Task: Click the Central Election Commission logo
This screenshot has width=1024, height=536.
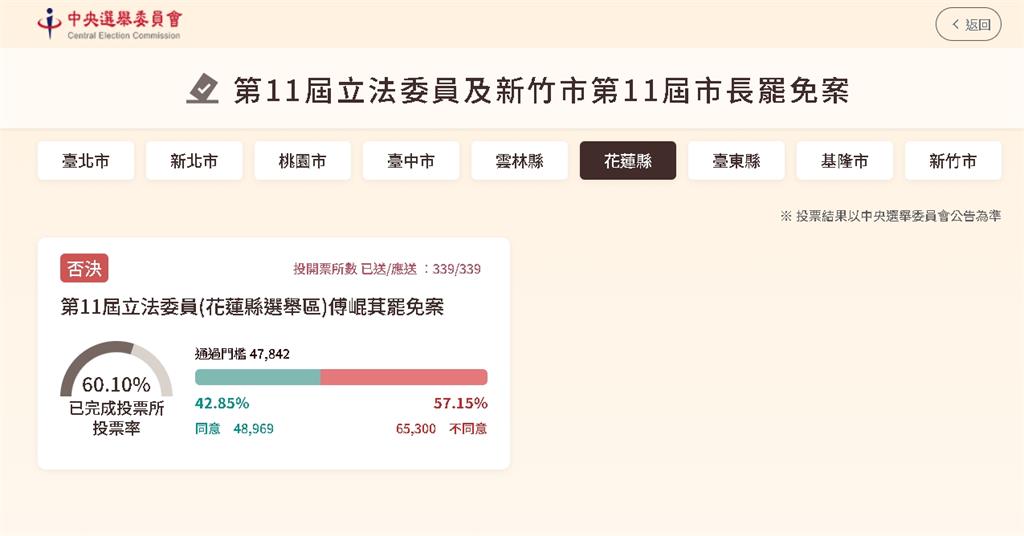Action: [110, 24]
